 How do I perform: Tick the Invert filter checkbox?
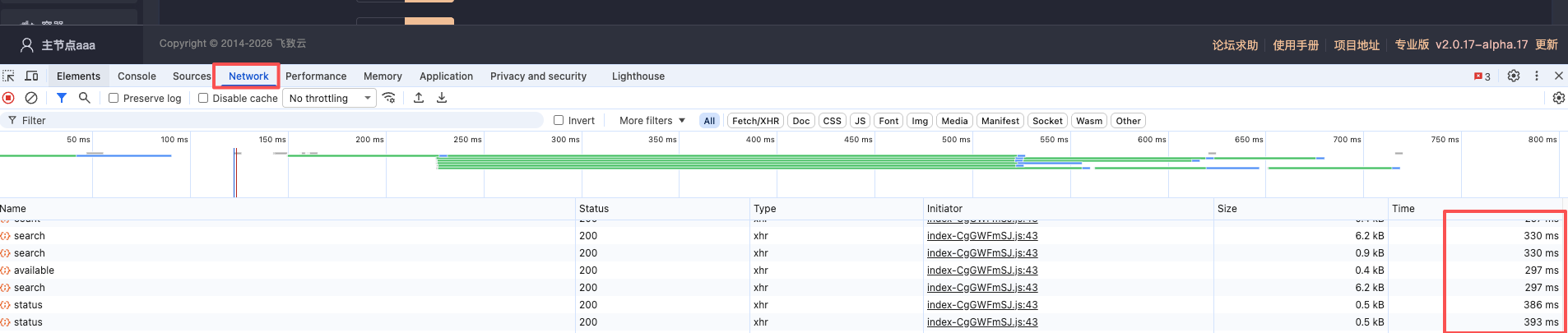[559, 120]
